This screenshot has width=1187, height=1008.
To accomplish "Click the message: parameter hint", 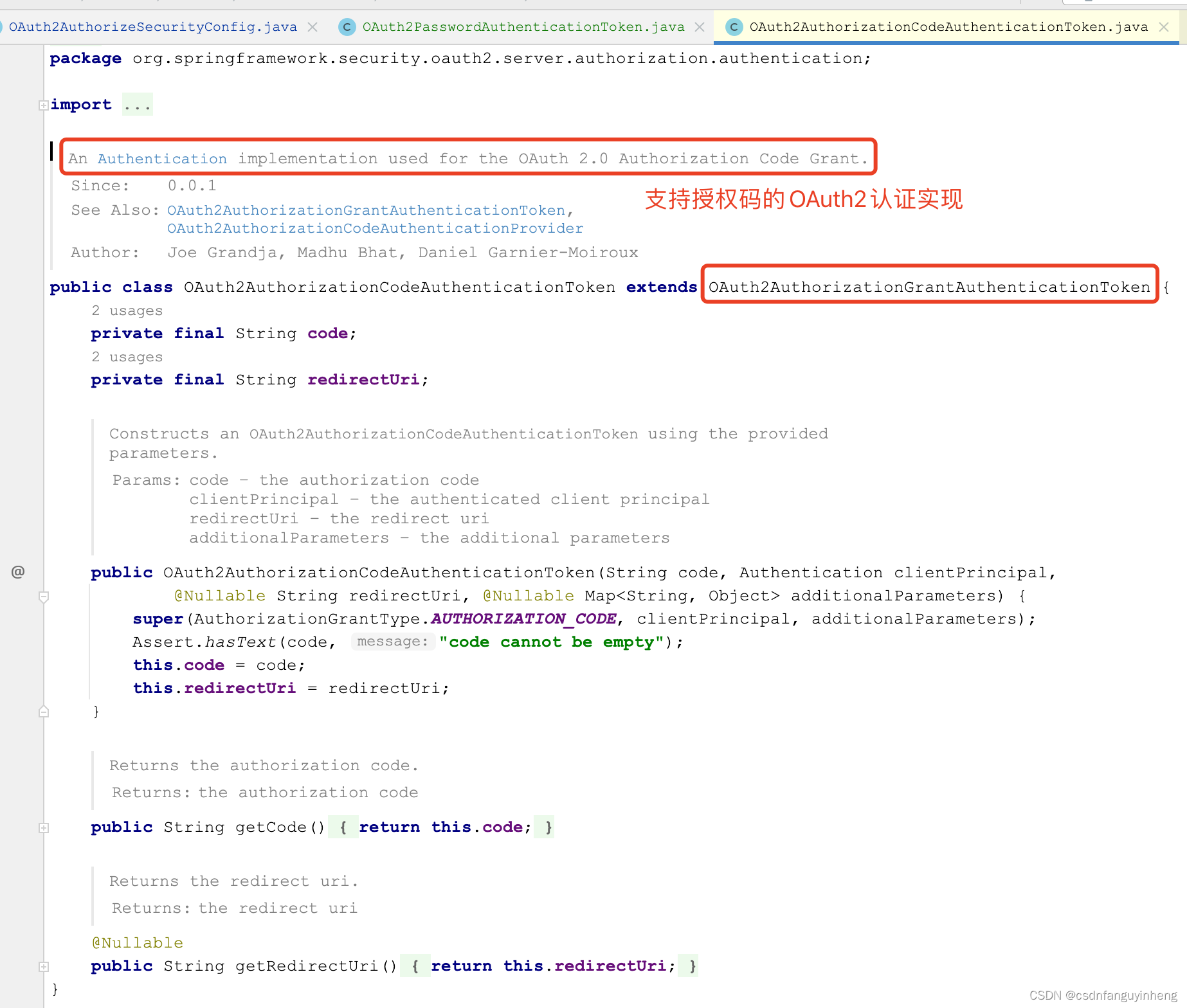I will [392, 642].
